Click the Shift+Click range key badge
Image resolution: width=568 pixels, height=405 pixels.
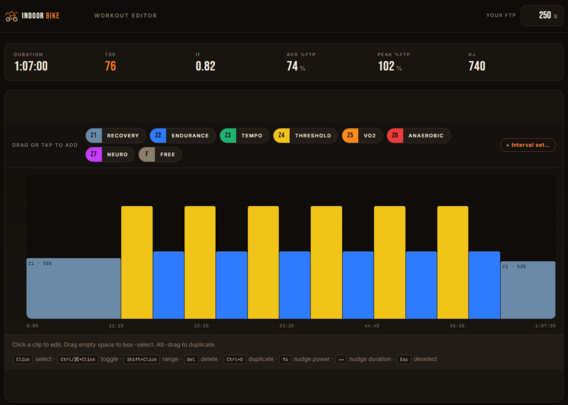click(142, 359)
